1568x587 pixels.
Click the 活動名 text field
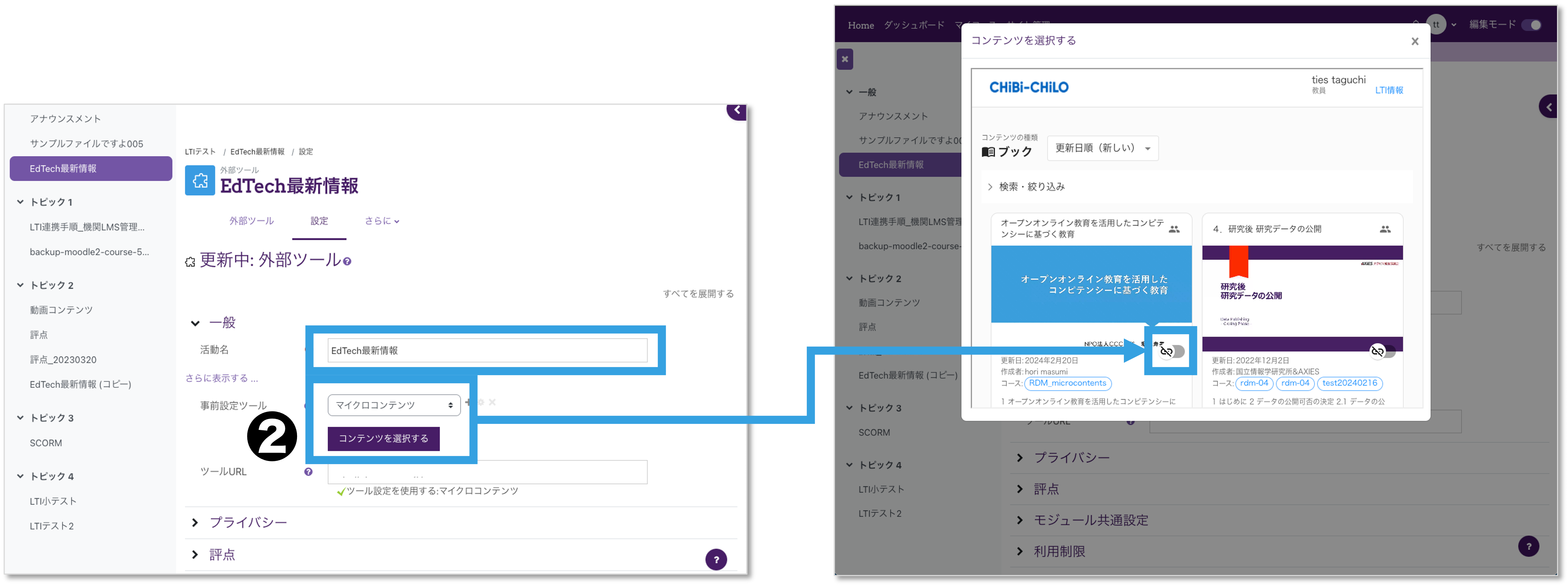pyautogui.click(x=487, y=351)
